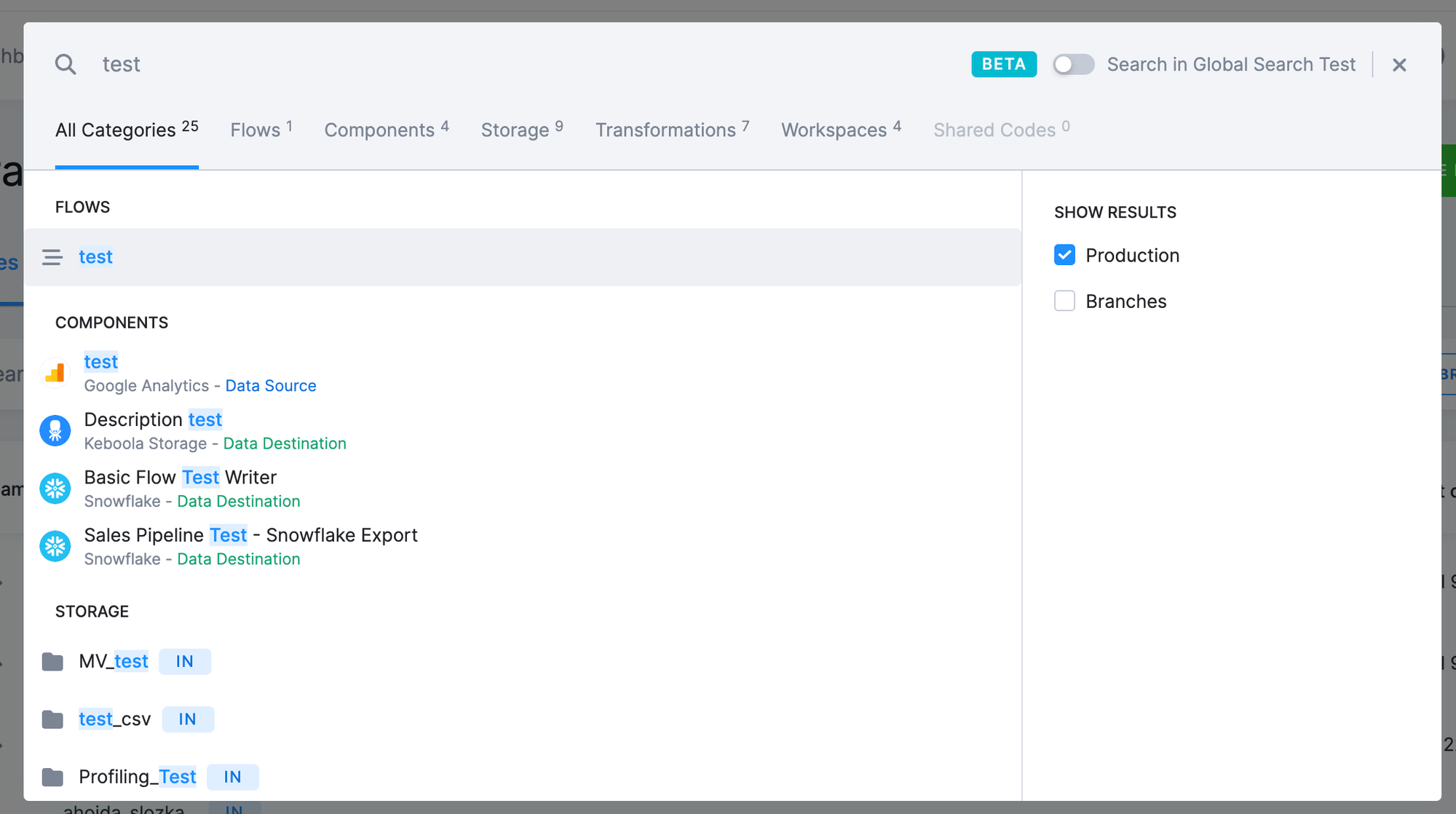Open the test Google Analytics data source
The image size is (1456, 814).
[100, 362]
